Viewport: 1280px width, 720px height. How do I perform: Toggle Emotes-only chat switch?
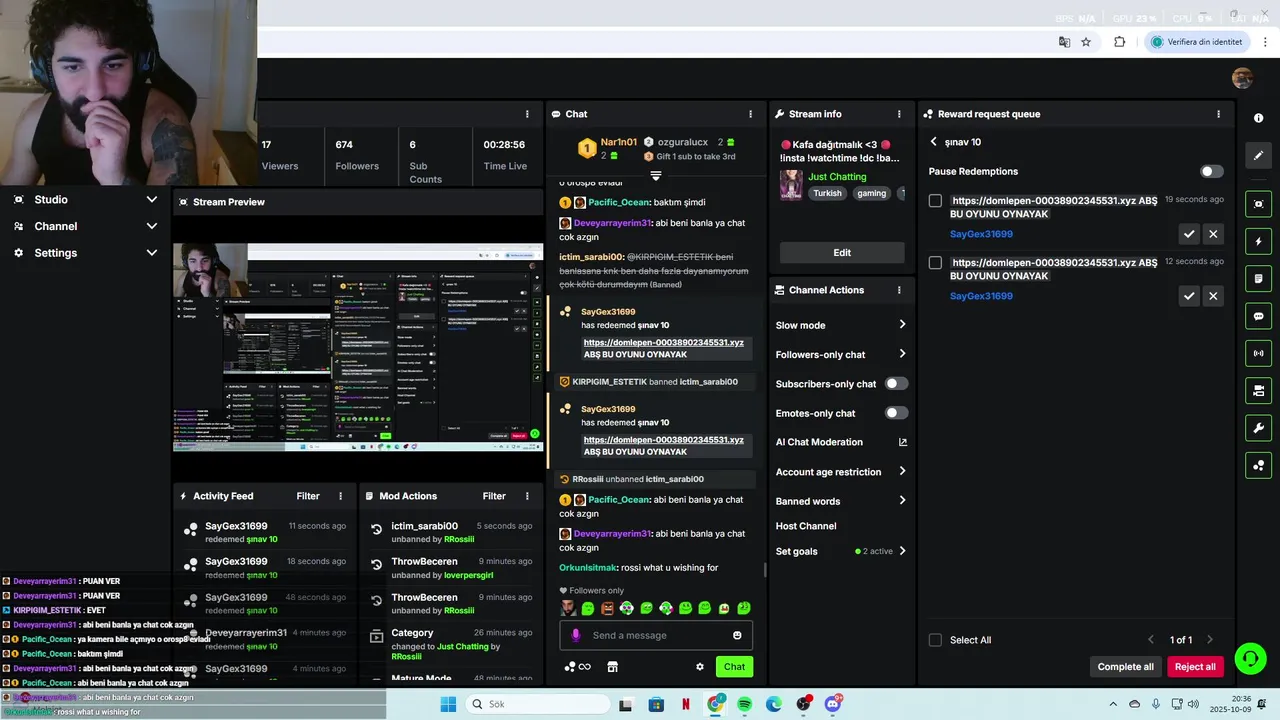click(x=896, y=413)
